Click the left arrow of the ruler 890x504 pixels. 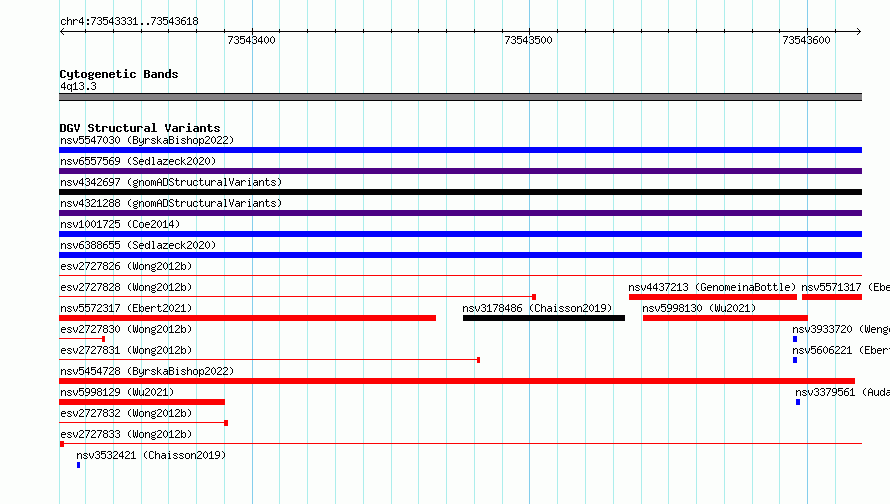62,31
